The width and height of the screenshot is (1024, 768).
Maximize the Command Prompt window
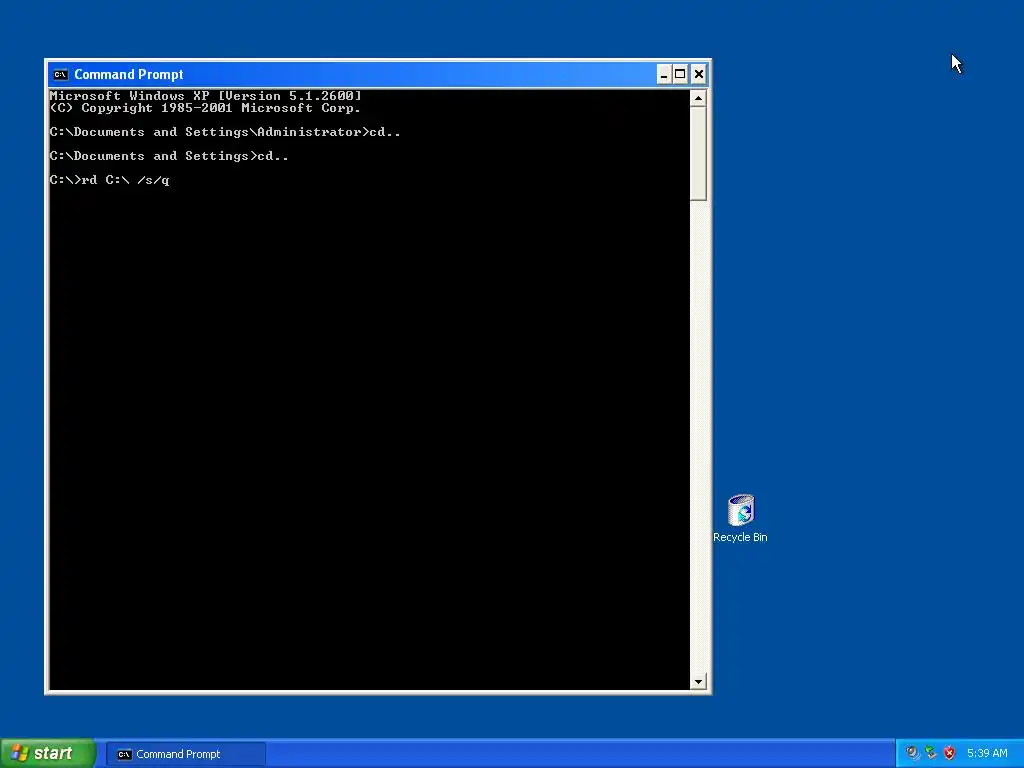pyautogui.click(x=680, y=74)
